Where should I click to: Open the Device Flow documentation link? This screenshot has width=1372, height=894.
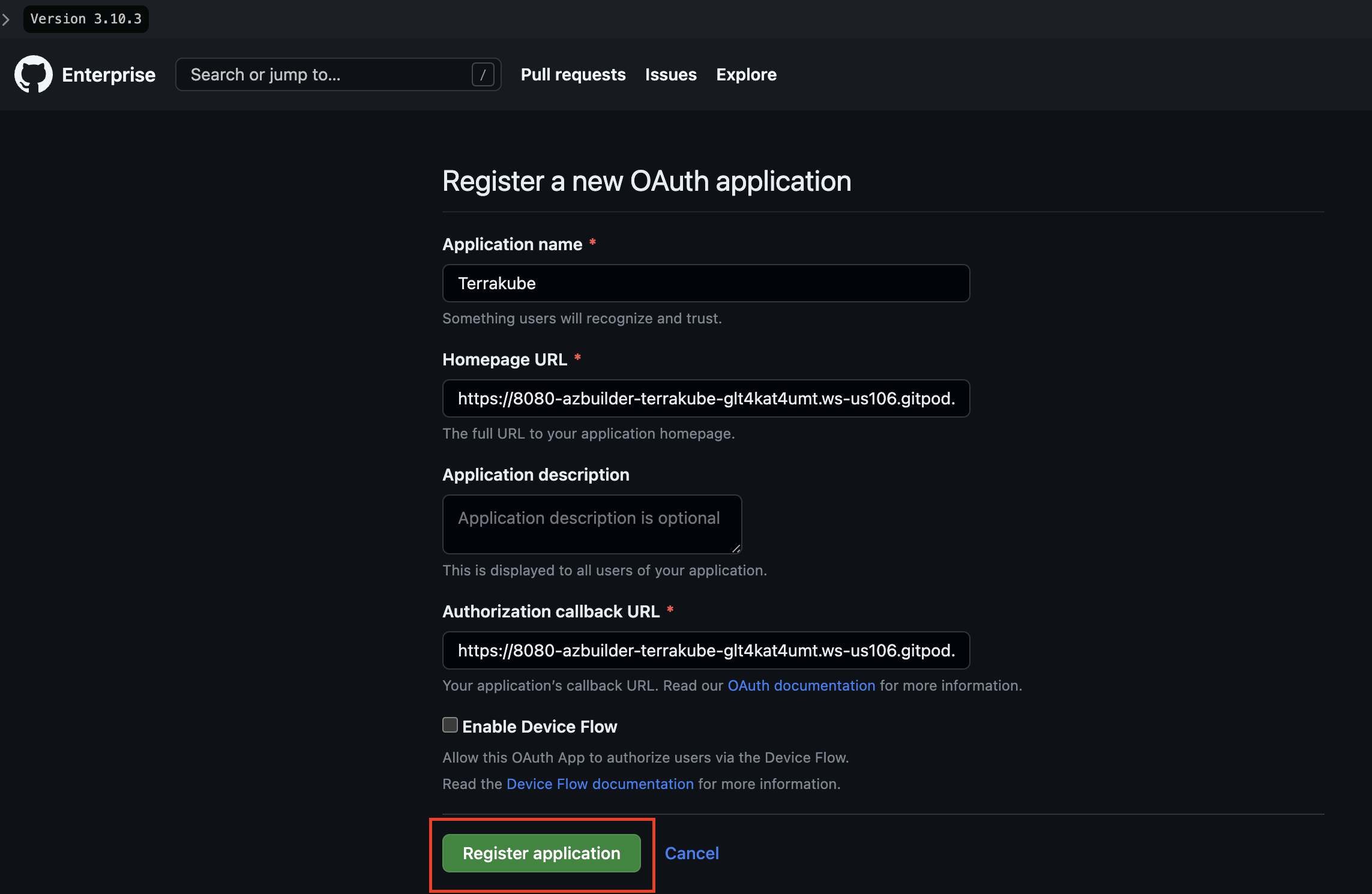click(600, 784)
